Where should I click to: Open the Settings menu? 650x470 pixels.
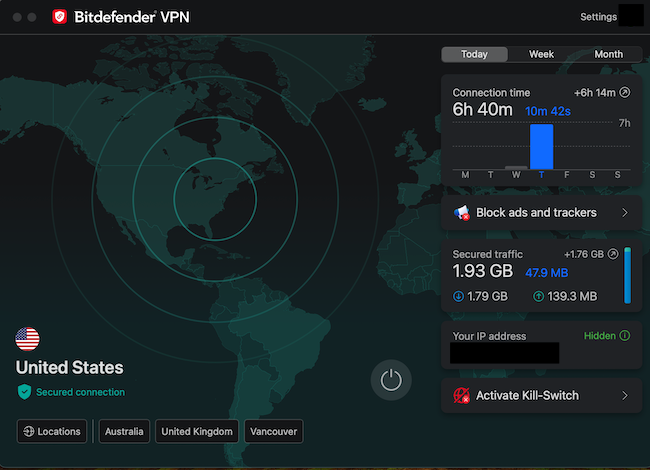[598, 17]
